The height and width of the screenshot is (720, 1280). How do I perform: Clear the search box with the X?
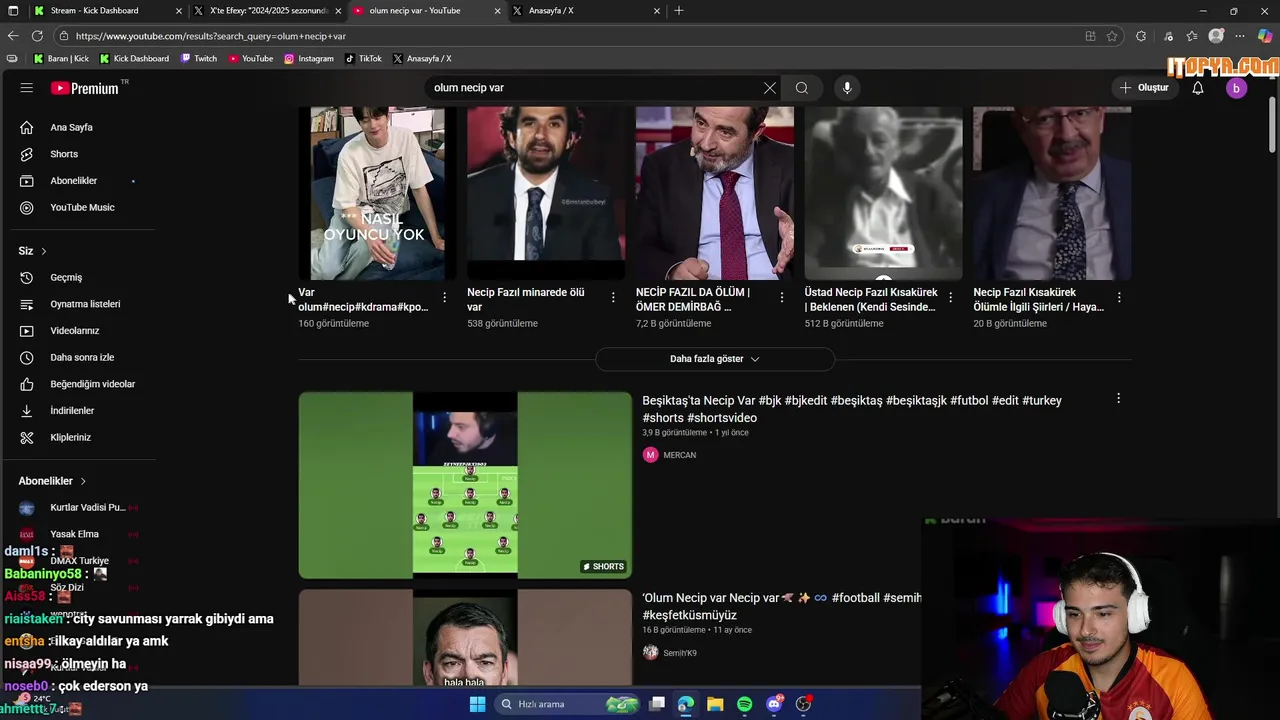(x=770, y=88)
